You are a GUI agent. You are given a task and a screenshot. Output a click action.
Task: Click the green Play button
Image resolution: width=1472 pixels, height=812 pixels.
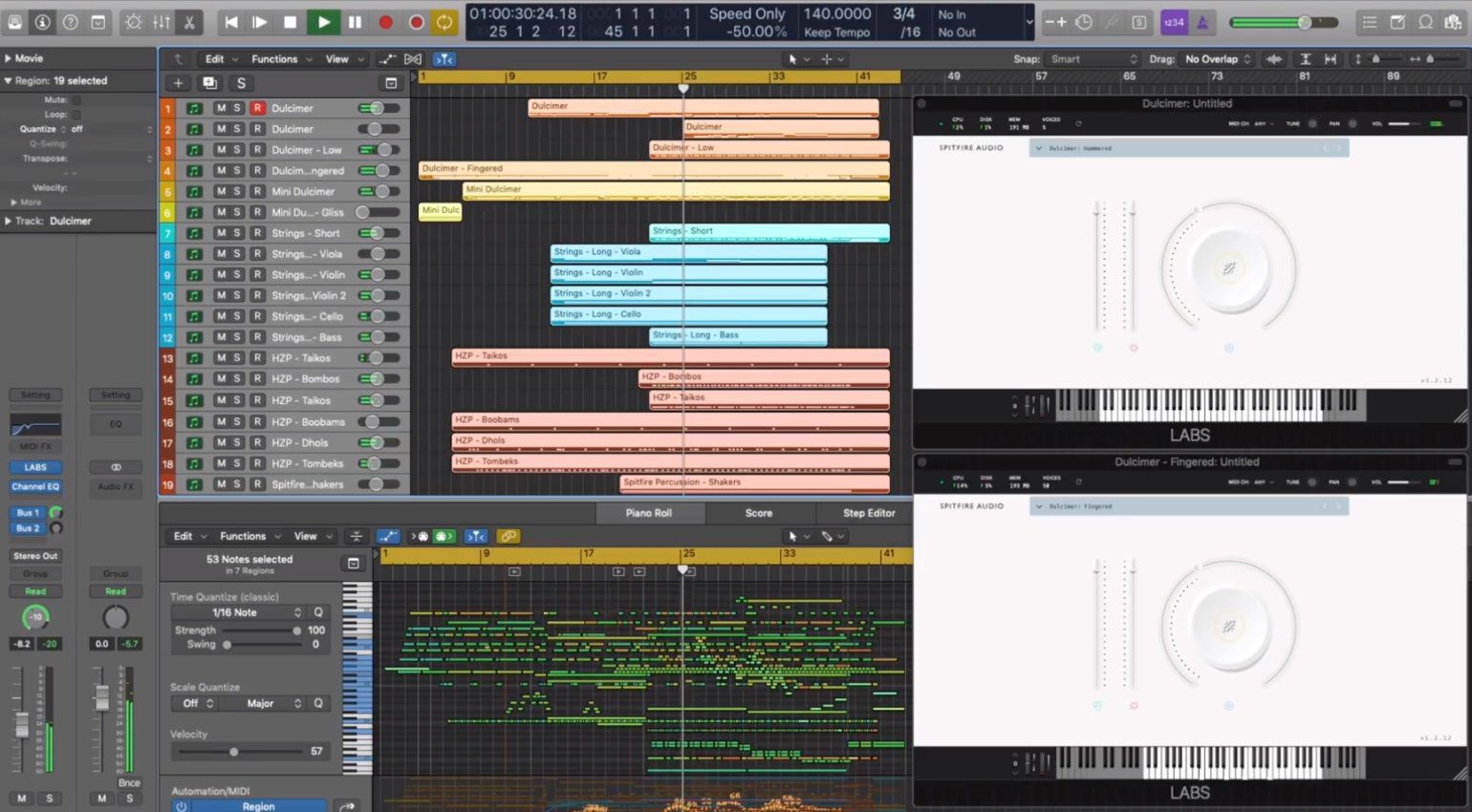pyautogui.click(x=324, y=22)
